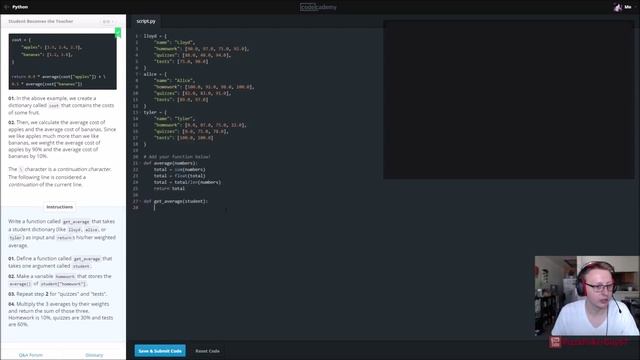This screenshot has height=360, width=640.
Task: Click the '# Add your function below!' comment
Action: (x=177, y=157)
